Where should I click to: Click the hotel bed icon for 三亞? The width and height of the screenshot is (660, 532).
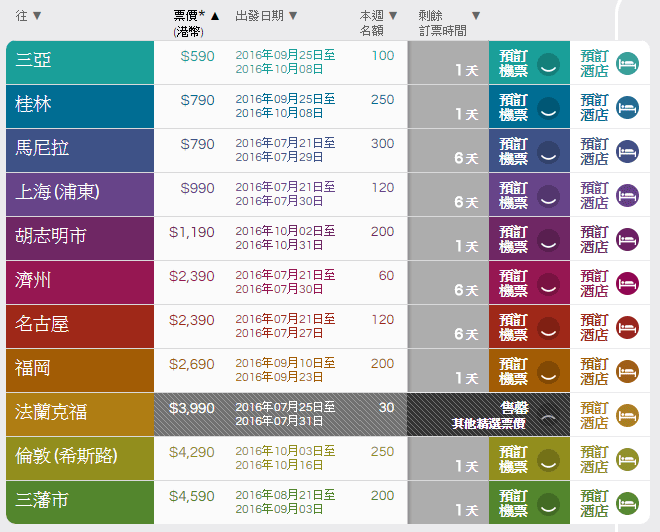pyautogui.click(x=627, y=63)
